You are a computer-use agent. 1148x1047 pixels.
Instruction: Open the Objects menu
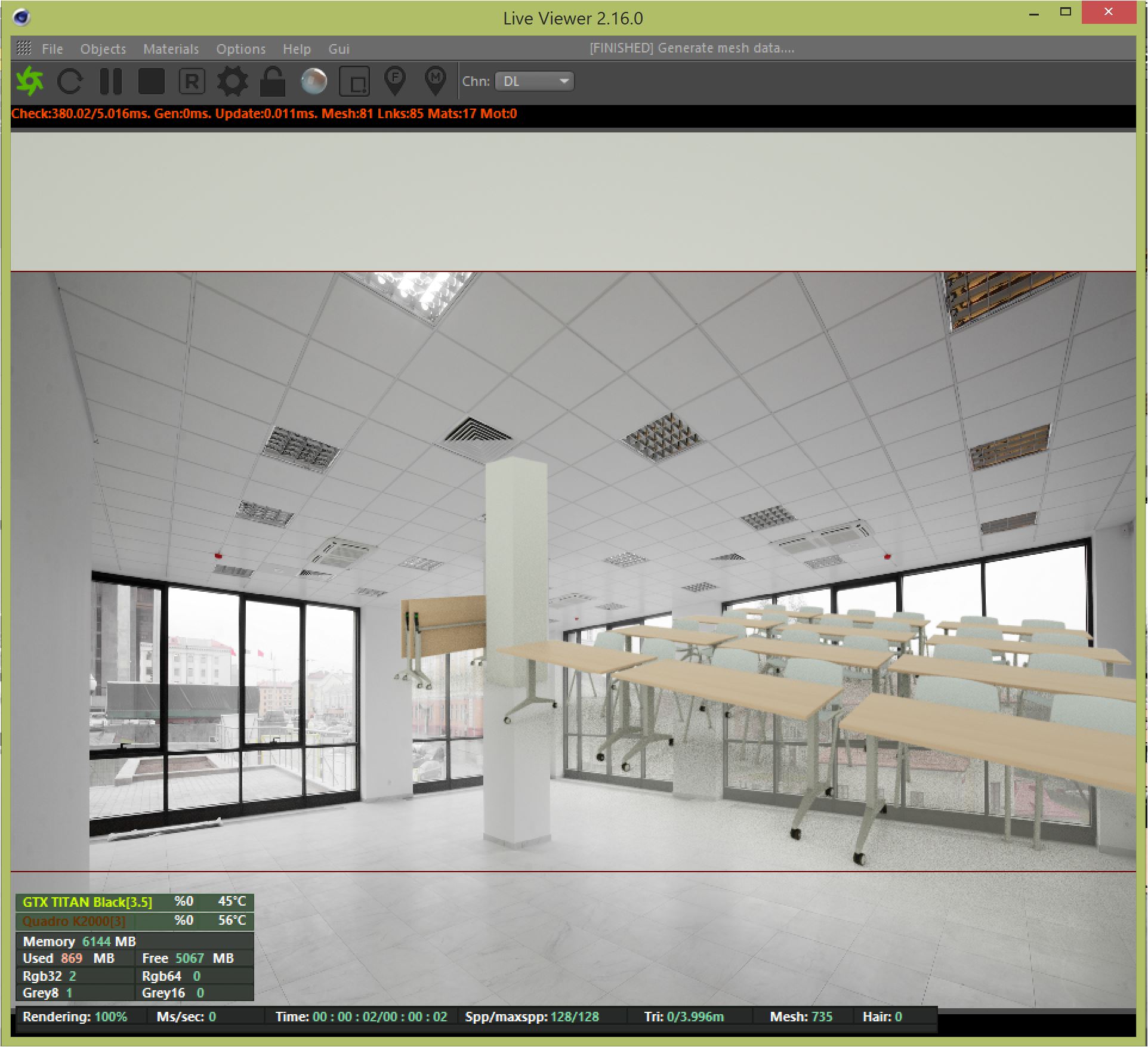tap(103, 49)
